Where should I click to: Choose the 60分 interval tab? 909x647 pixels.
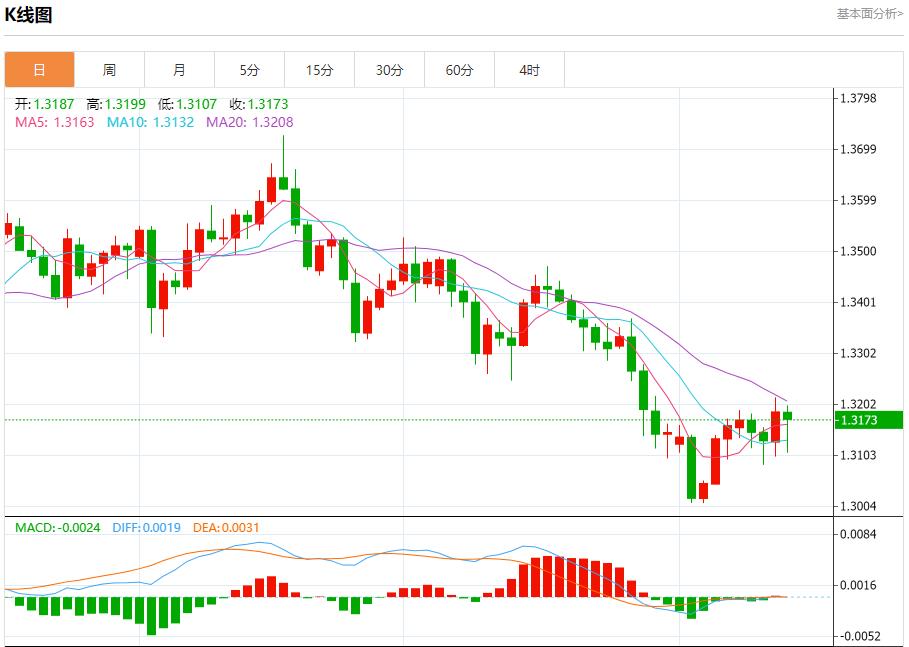459,70
